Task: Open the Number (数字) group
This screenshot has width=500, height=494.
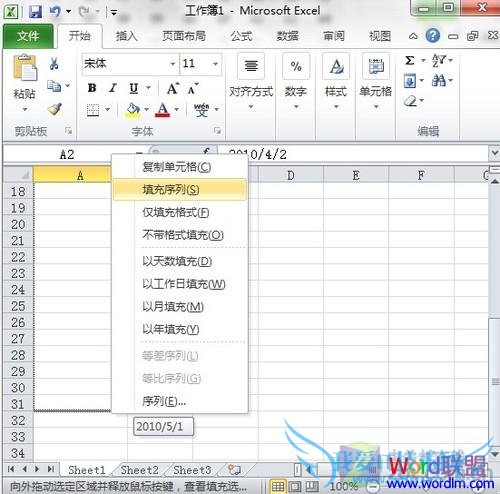Action: [x=296, y=82]
